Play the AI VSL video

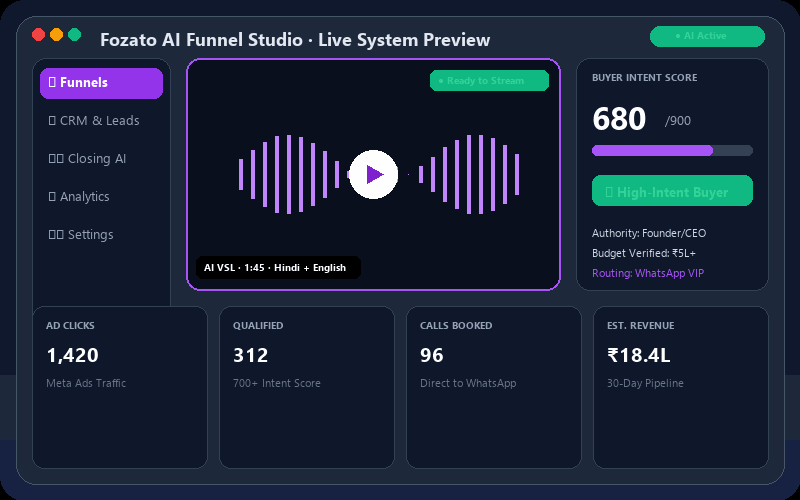pyautogui.click(x=373, y=174)
